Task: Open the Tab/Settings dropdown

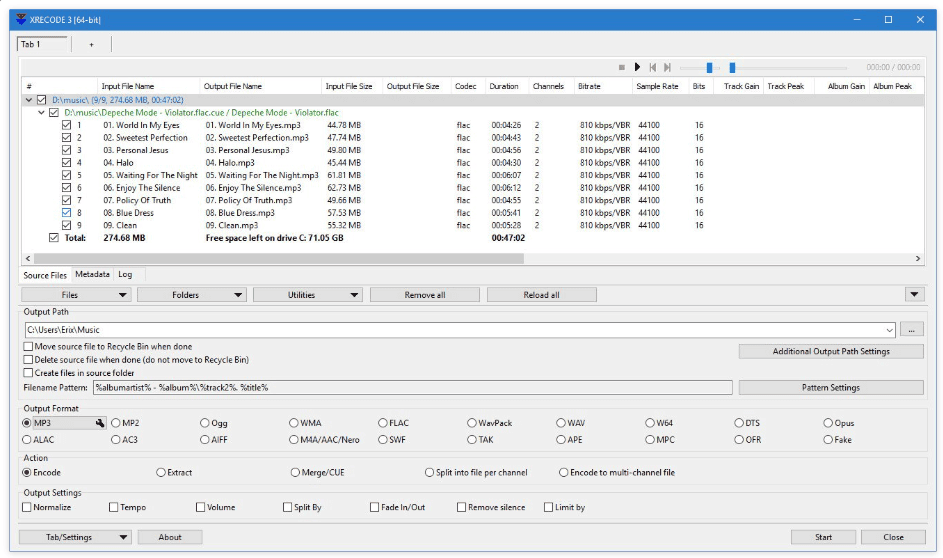Action: click(75, 537)
